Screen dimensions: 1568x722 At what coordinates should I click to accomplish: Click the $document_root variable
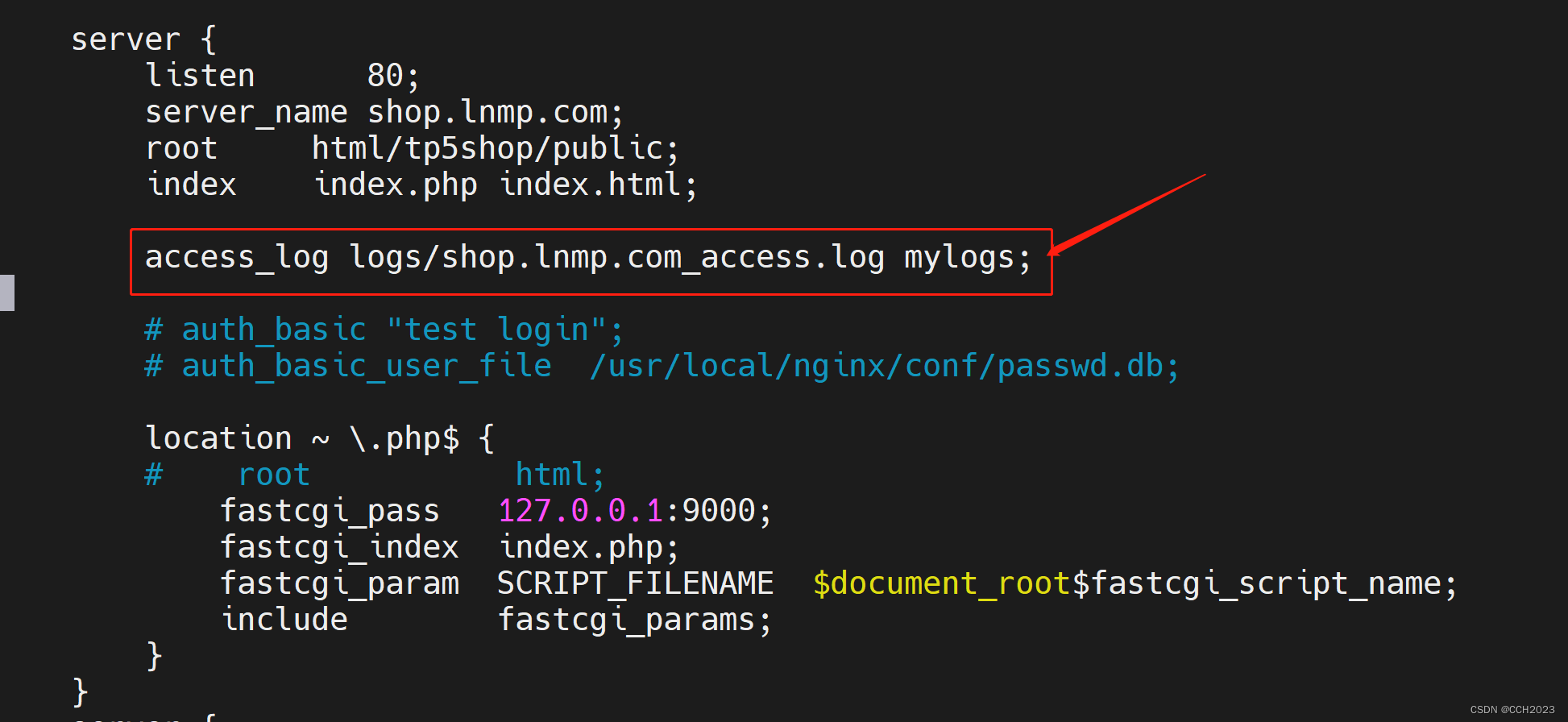pos(941,583)
